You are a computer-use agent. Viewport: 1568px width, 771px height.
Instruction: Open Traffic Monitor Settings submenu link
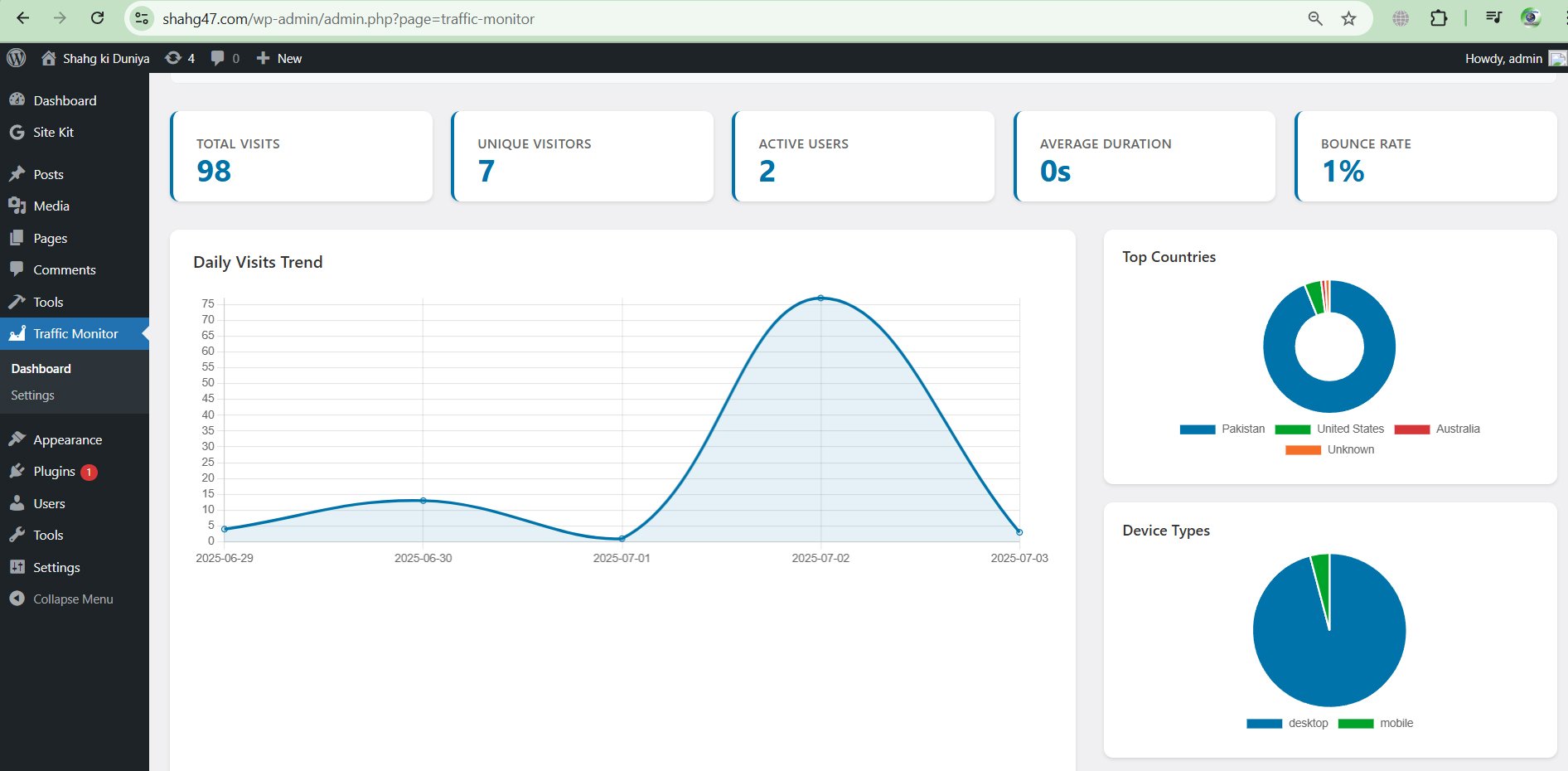[32, 395]
